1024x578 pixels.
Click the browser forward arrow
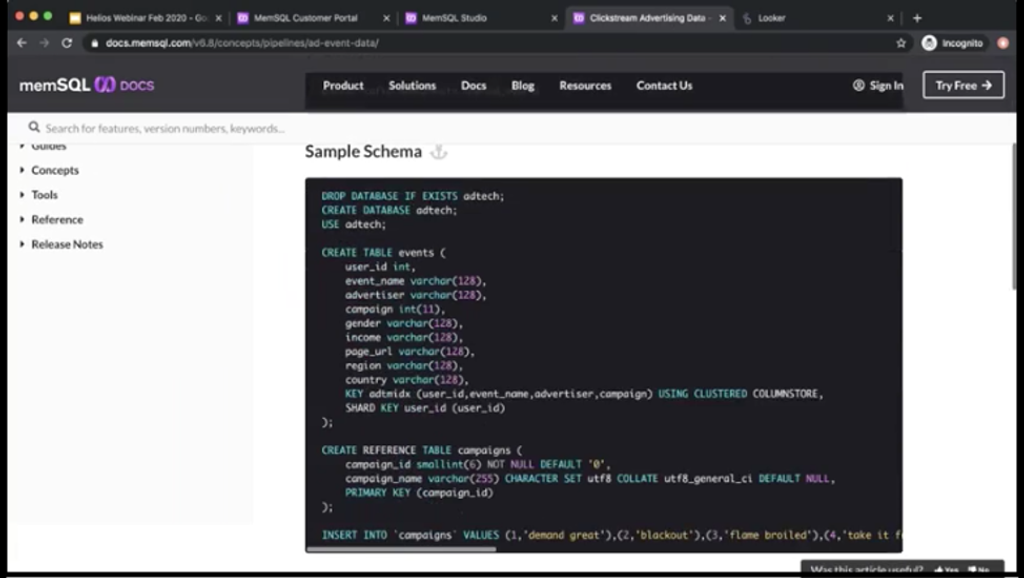click(44, 43)
